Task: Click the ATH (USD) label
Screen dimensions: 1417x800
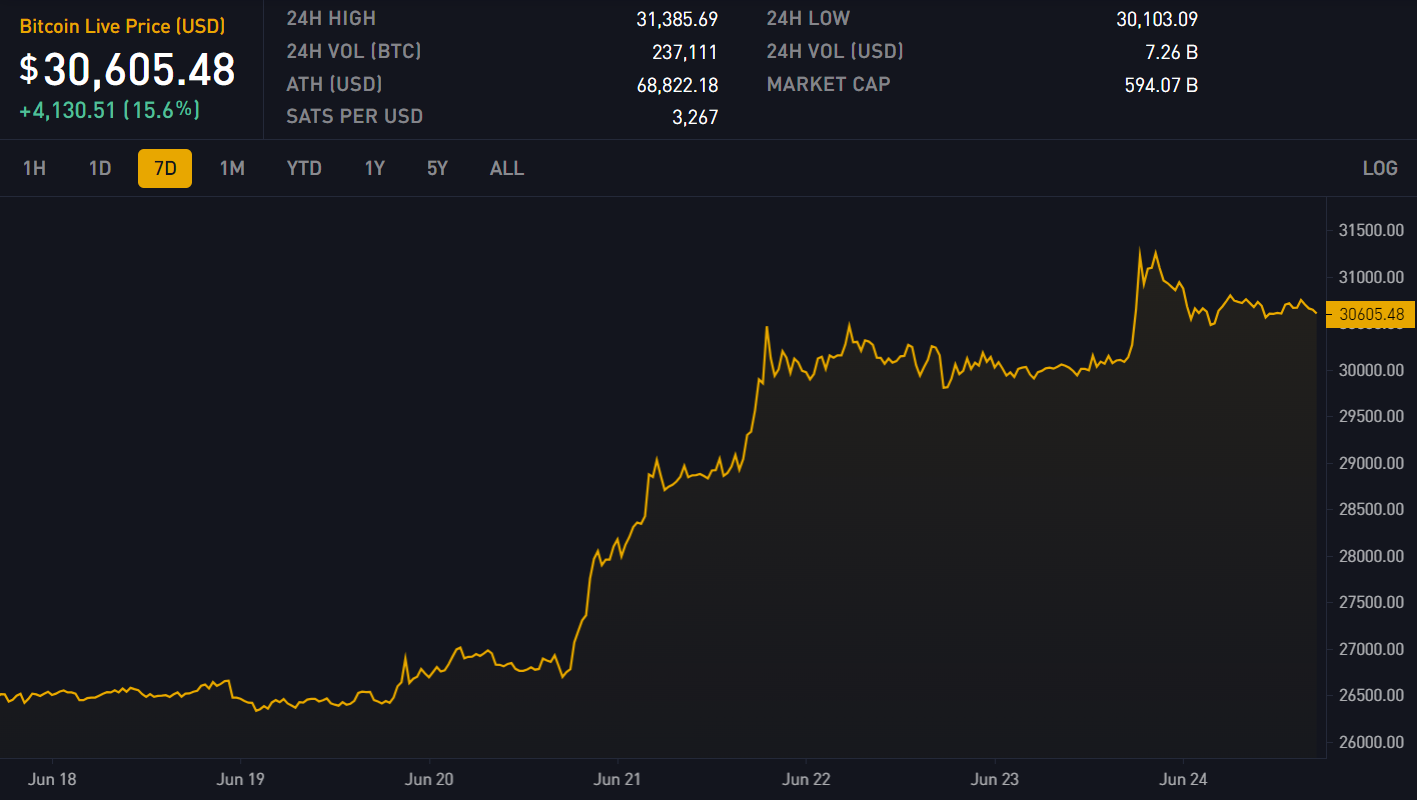Action: pyautogui.click(x=334, y=84)
